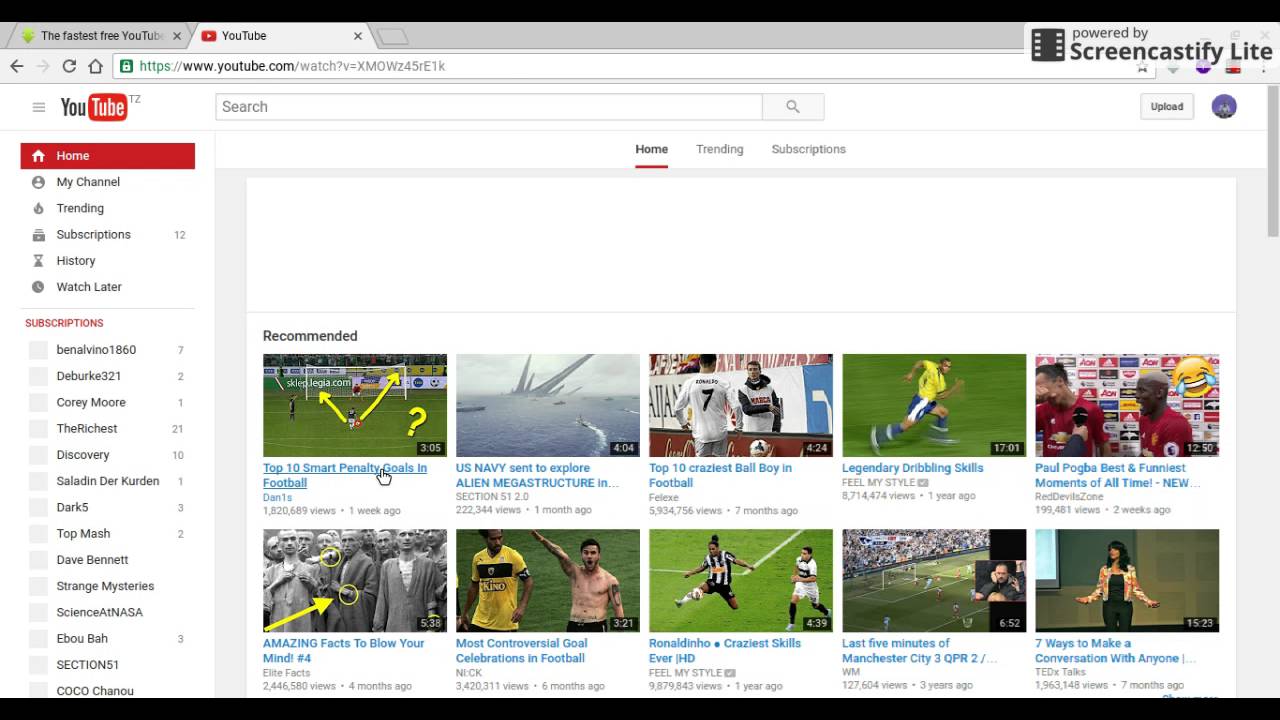The image size is (1280, 720).
Task: Open Last five minutes of Manchester City title
Action: pyautogui.click(x=920, y=651)
